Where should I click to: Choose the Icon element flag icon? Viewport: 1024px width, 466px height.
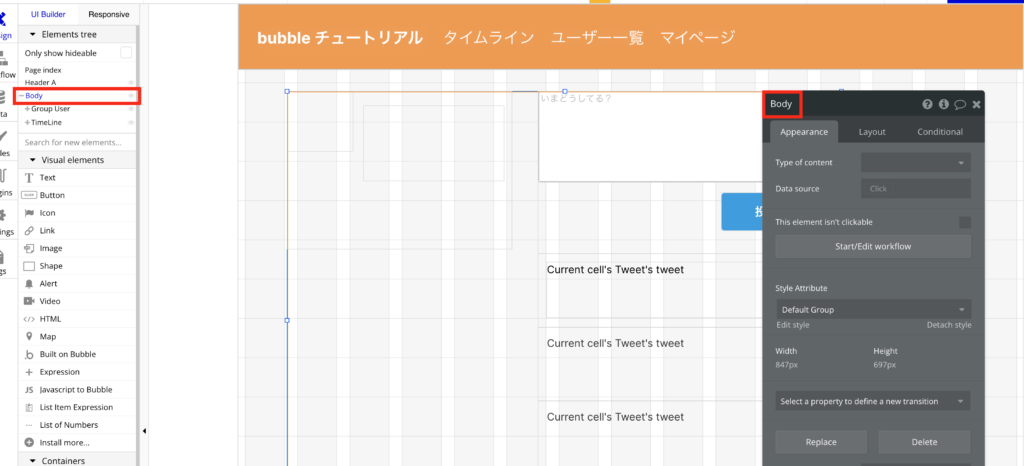[x=29, y=213]
